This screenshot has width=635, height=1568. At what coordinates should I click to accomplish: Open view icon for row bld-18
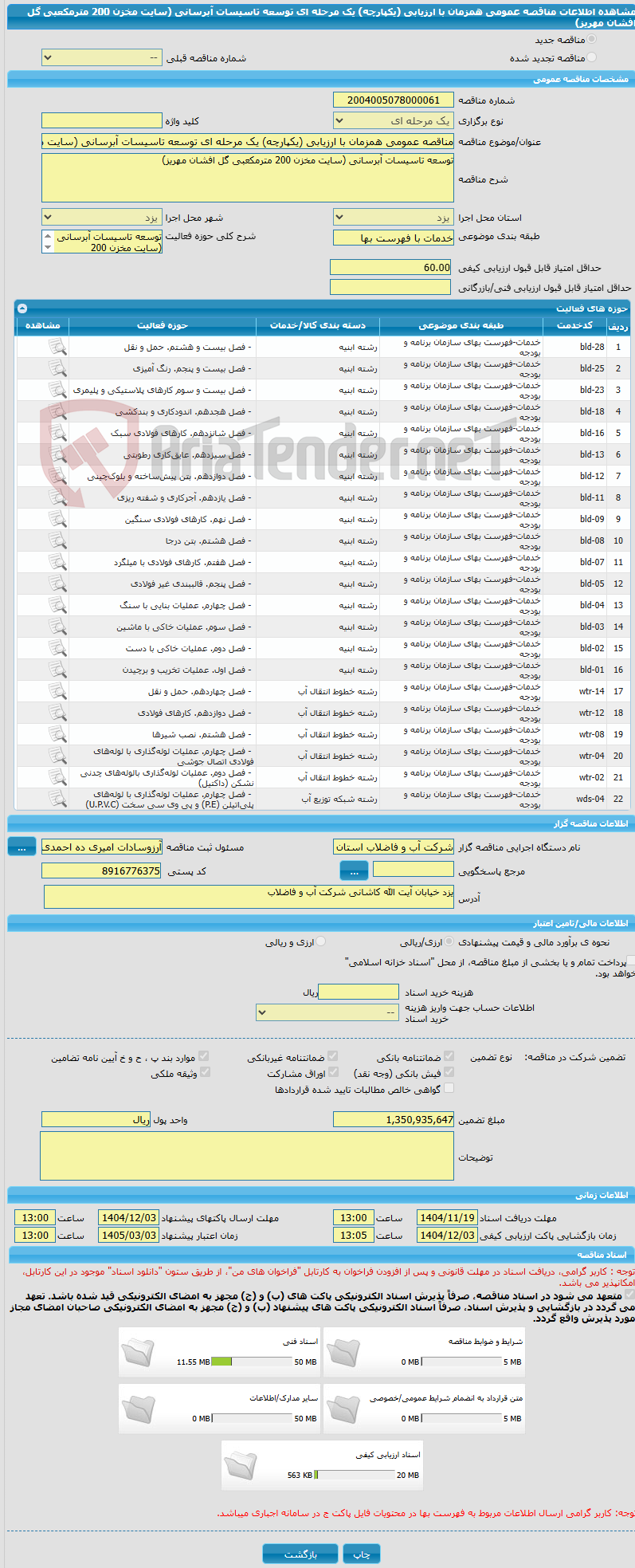pyautogui.click(x=57, y=411)
